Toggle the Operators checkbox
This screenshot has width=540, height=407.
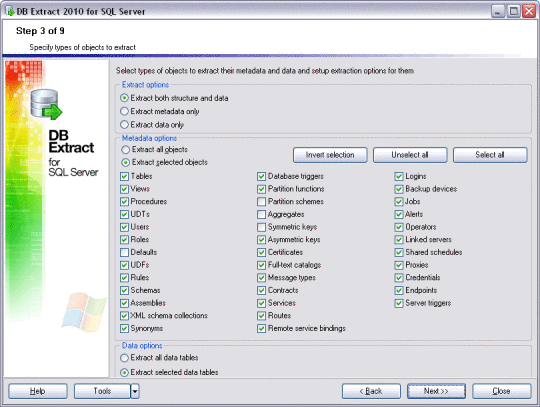(399, 227)
